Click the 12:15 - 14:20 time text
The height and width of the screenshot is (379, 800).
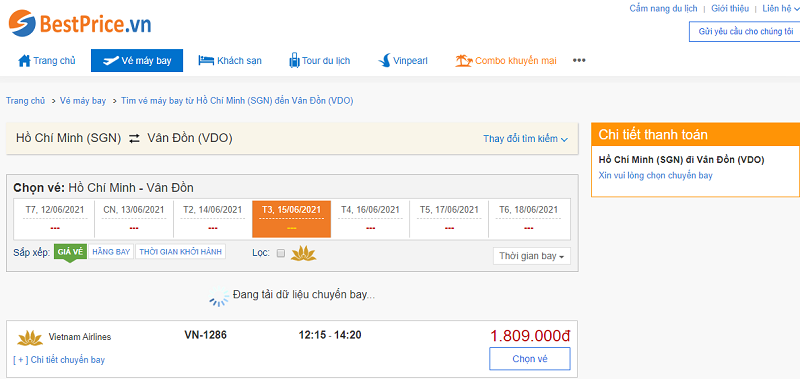tap(330, 335)
